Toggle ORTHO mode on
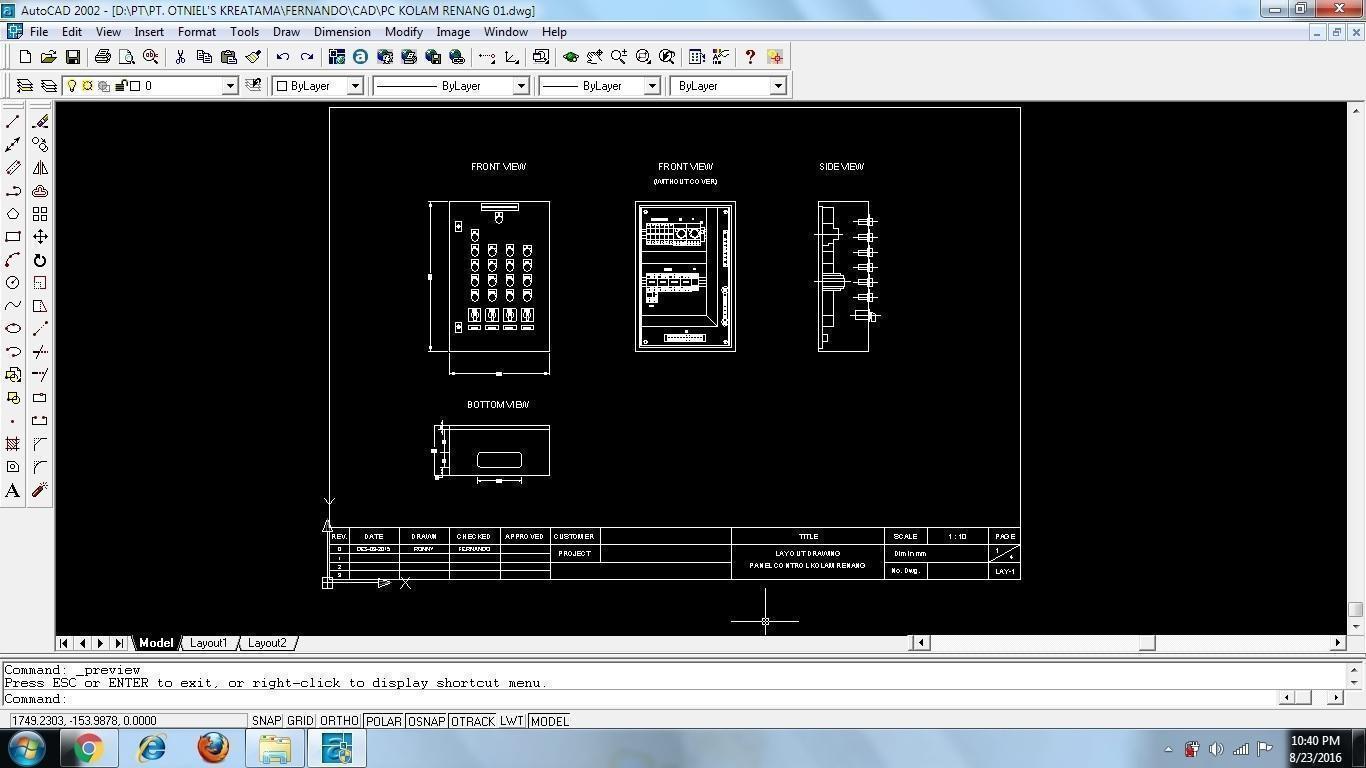 pos(339,721)
